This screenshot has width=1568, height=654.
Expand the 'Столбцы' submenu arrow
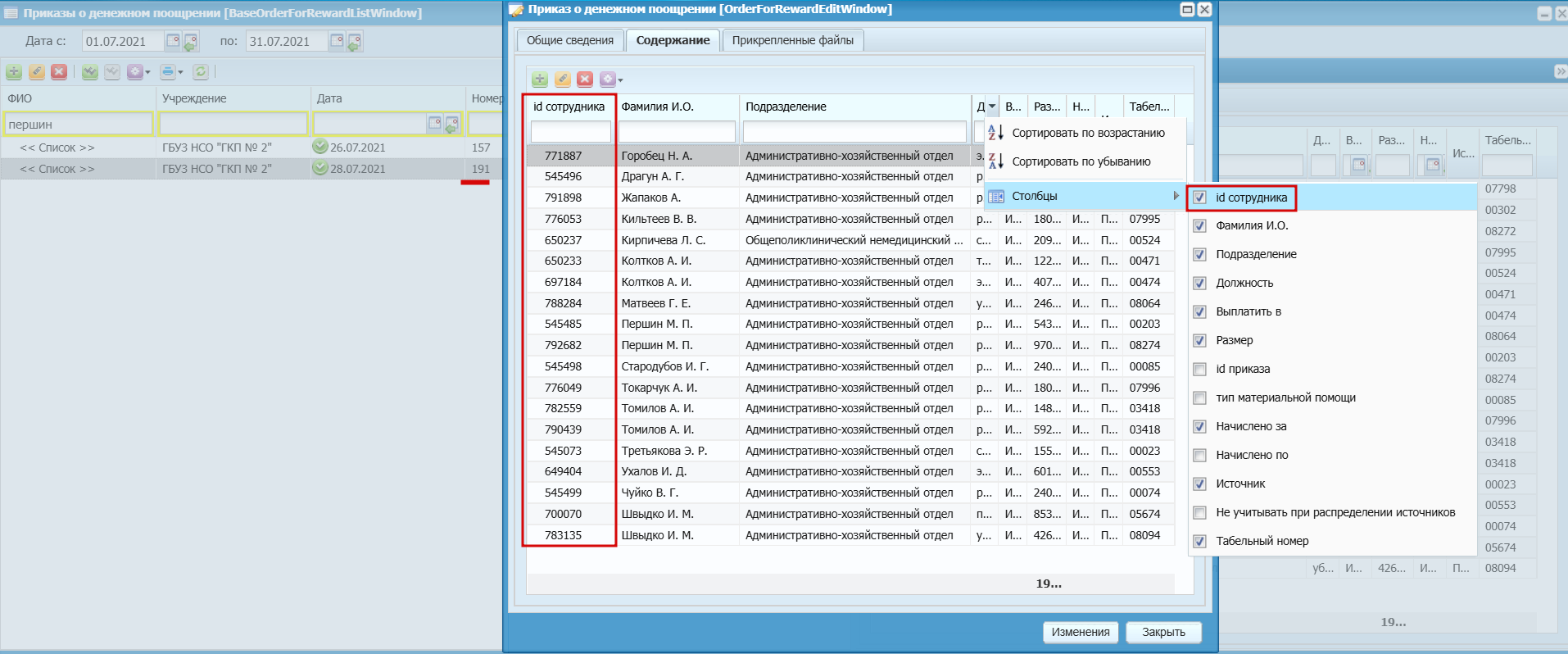pos(1176,196)
